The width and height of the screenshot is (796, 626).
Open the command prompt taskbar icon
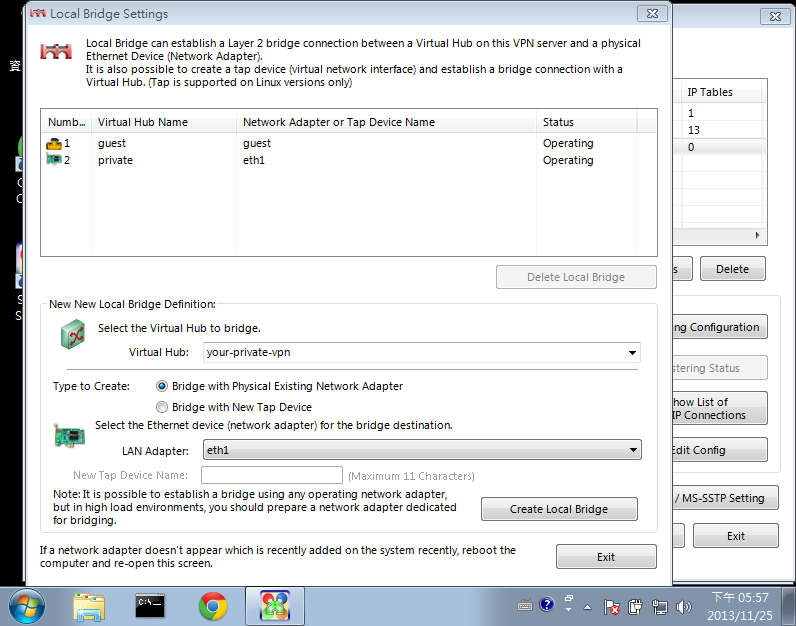(x=150, y=606)
